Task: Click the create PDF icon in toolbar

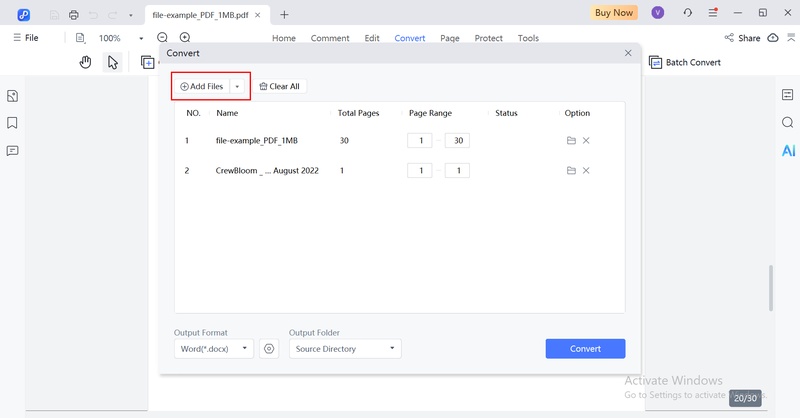Action: coord(147,62)
